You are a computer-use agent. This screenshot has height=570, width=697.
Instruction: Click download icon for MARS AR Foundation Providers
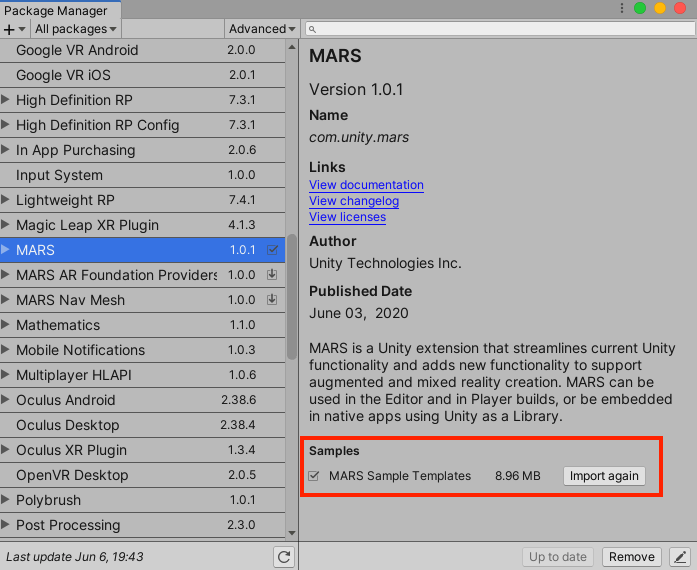point(272,275)
